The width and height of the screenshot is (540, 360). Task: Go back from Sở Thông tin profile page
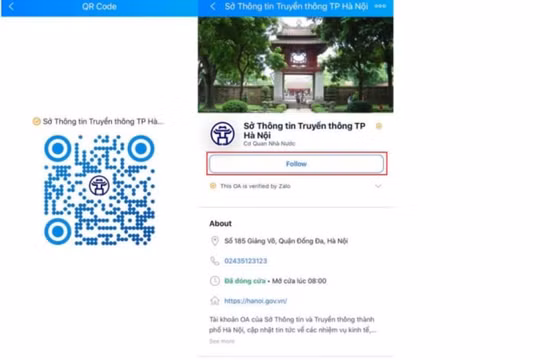(213, 6)
